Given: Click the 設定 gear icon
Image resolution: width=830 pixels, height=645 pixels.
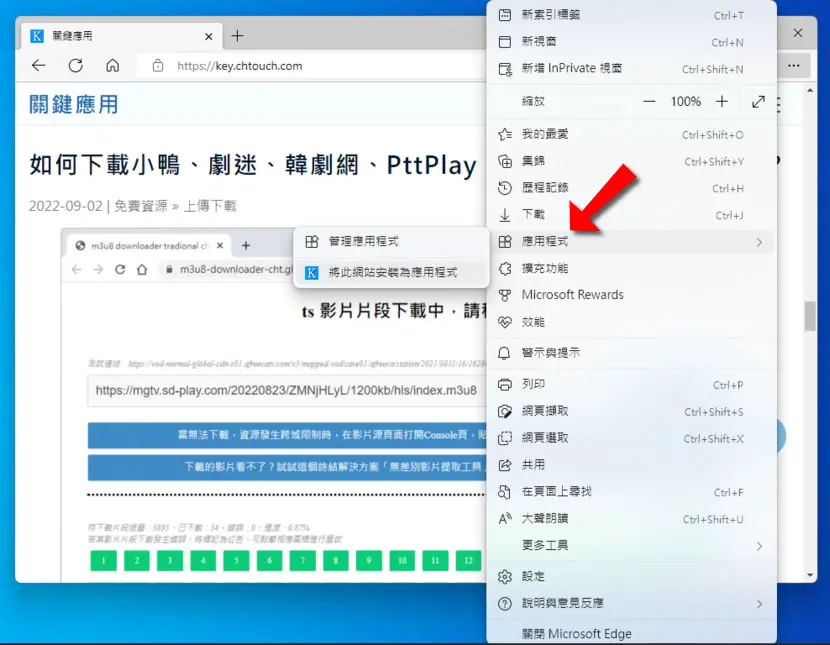Looking at the screenshot, I should [505, 577].
